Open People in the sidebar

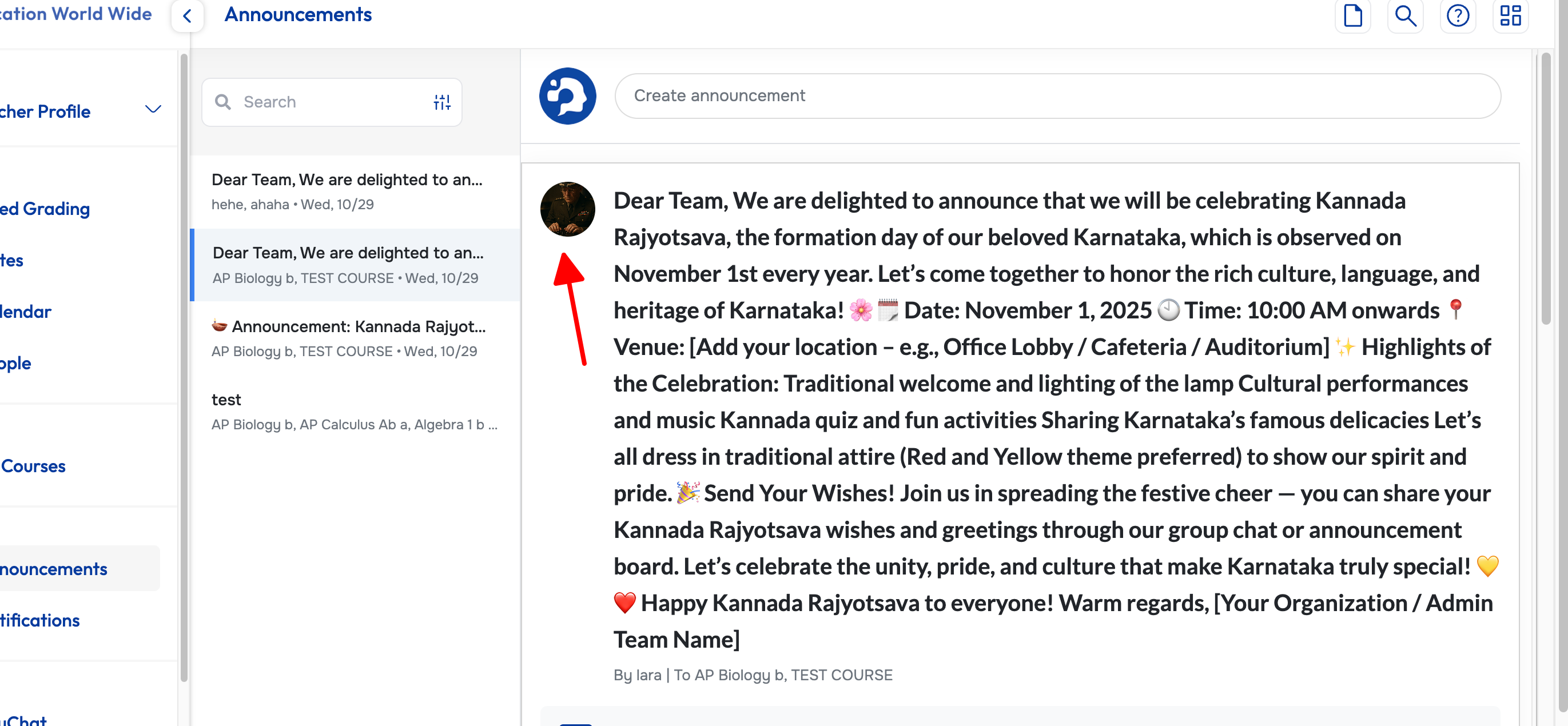tap(16, 364)
